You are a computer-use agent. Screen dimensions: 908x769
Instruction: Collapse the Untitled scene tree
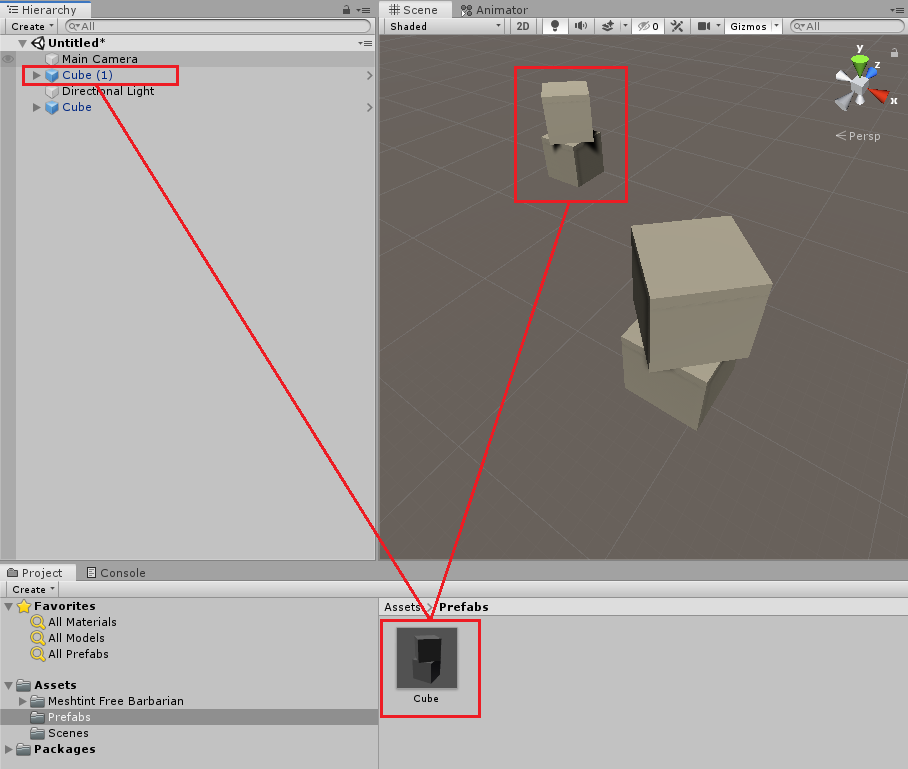23,43
